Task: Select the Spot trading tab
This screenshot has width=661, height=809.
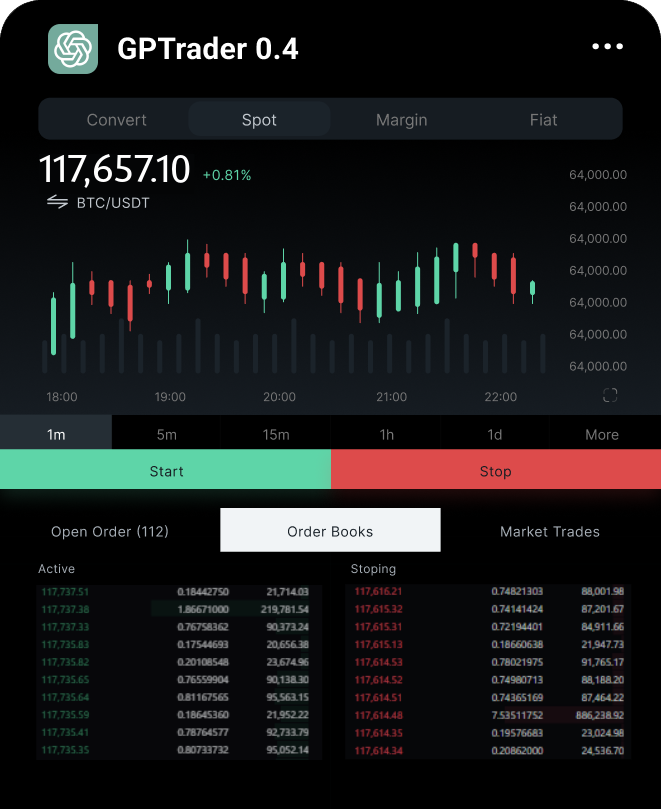Action: tap(259, 120)
